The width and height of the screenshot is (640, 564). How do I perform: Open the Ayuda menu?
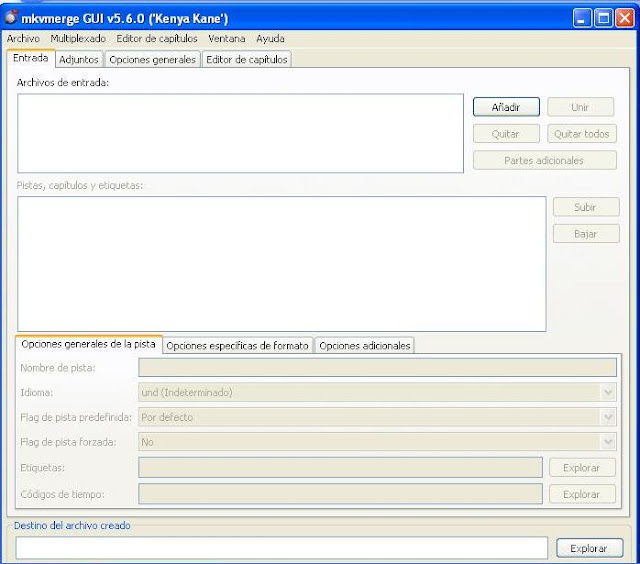pos(270,39)
